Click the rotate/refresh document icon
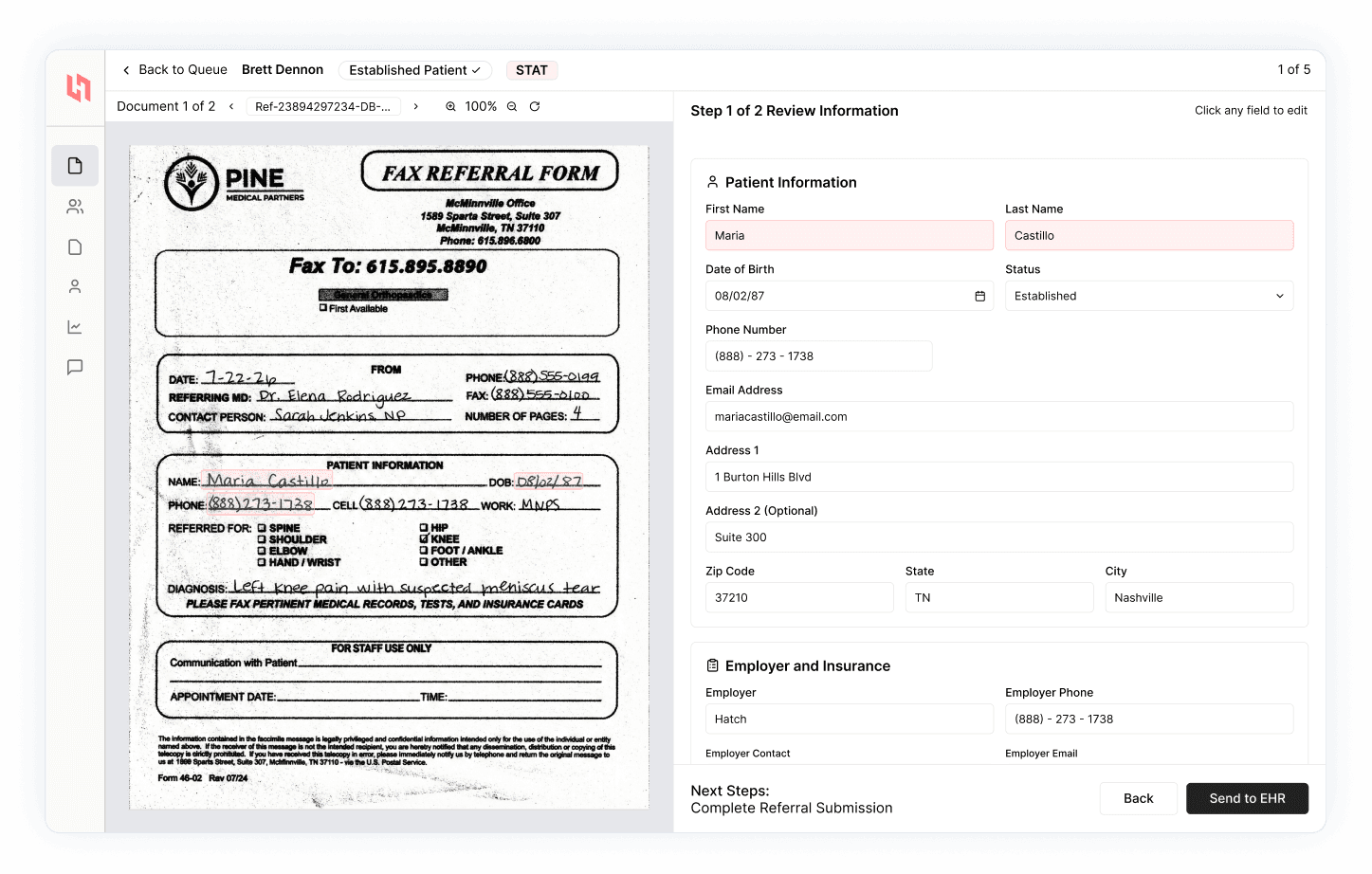 535,107
